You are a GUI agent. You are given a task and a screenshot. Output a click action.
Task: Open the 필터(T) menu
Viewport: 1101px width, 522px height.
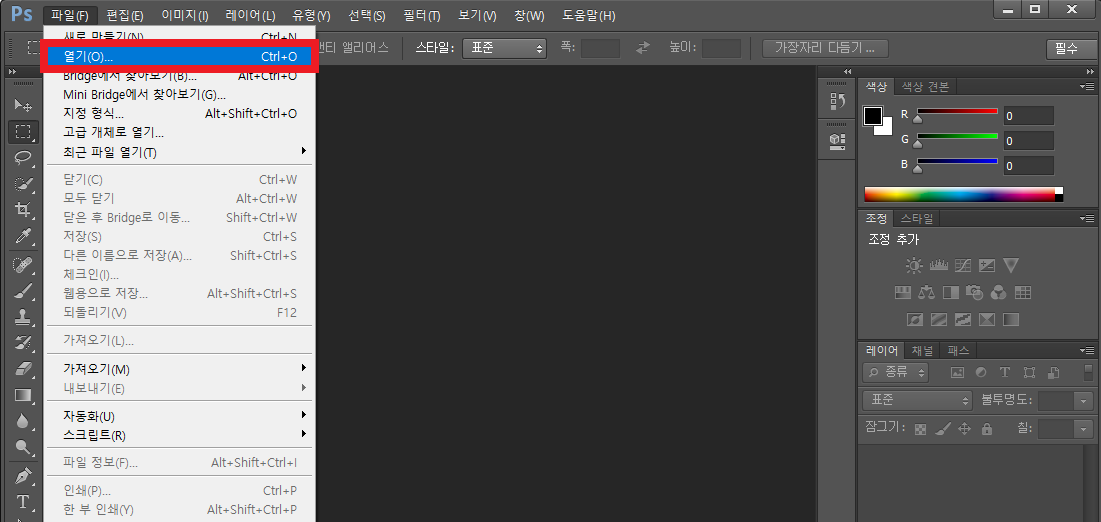click(x=422, y=15)
